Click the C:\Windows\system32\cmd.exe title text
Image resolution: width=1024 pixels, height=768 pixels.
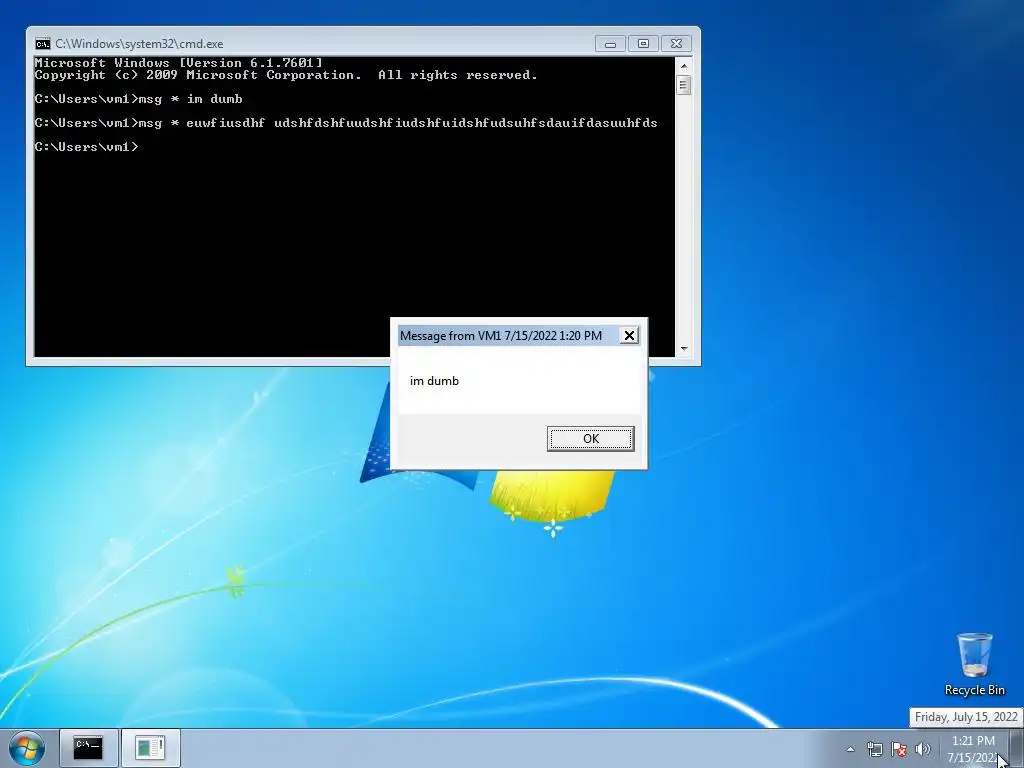tap(139, 44)
